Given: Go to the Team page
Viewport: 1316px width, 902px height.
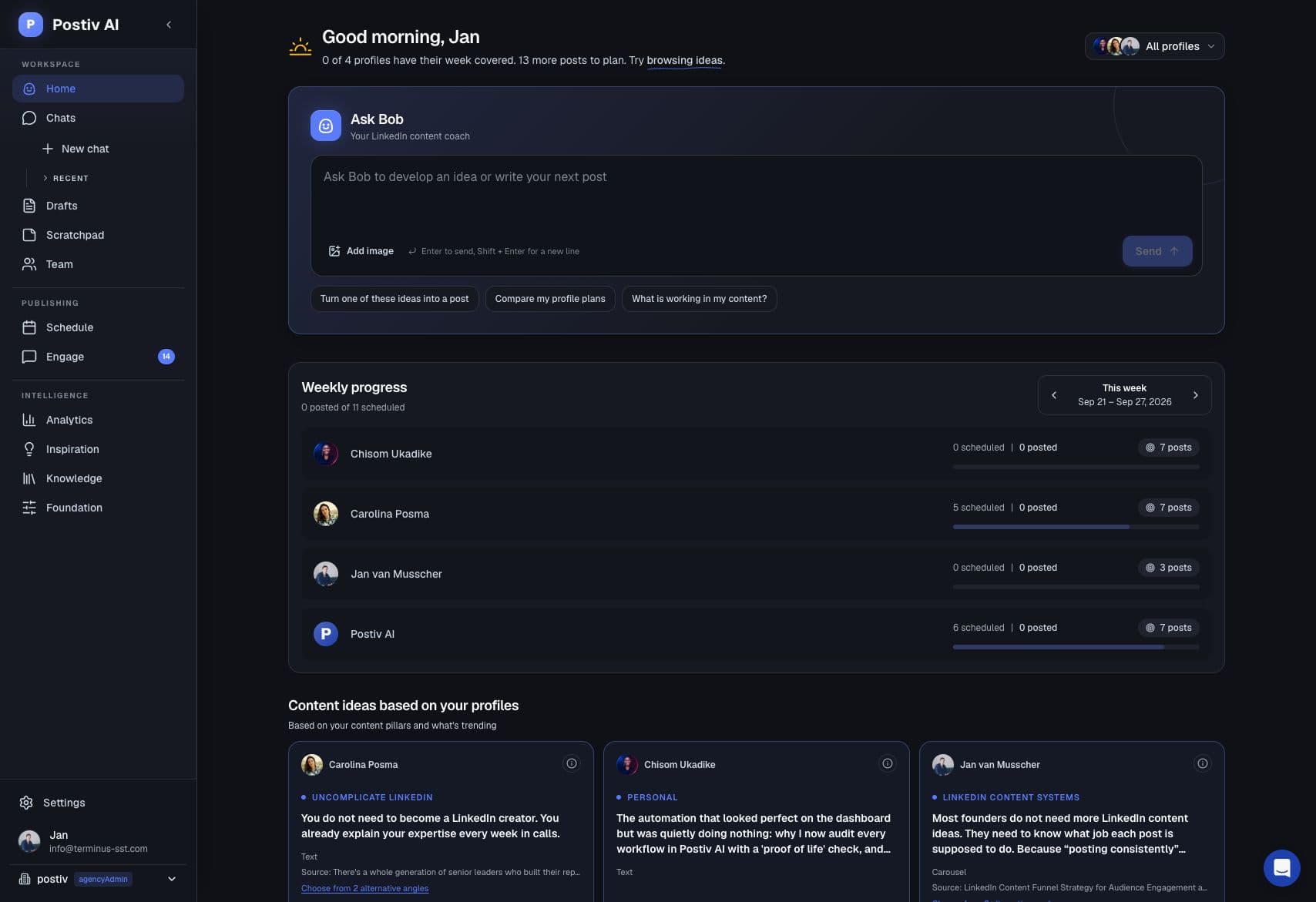Looking at the screenshot, I should click(x=98, y=264).
